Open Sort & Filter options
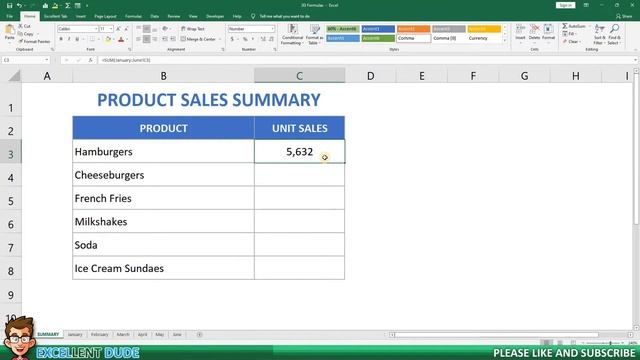The image size is (640, 360). coord(599,34)
